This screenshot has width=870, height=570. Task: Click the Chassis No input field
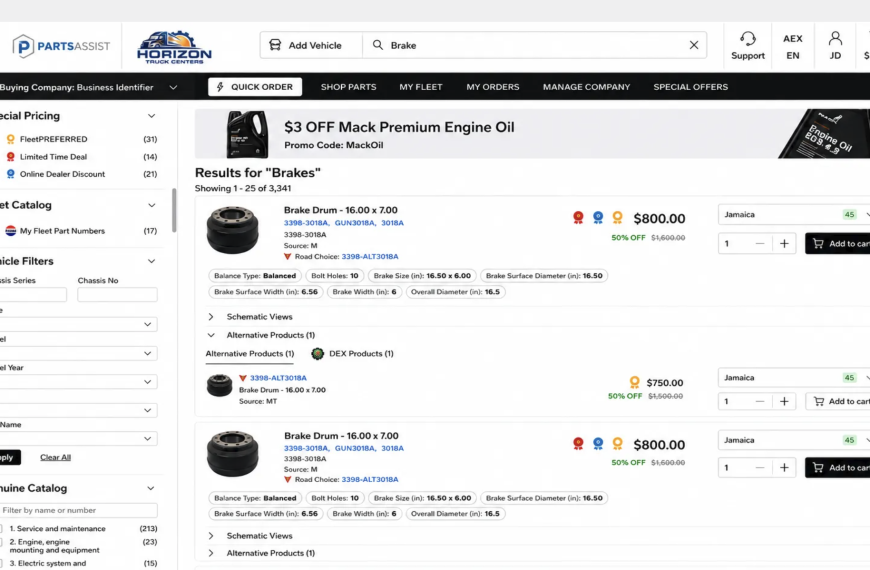[x=117, y=295]
